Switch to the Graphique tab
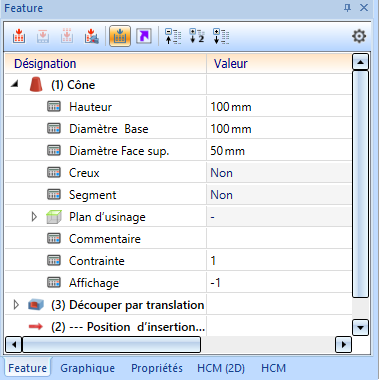 [x=88, y=368]
